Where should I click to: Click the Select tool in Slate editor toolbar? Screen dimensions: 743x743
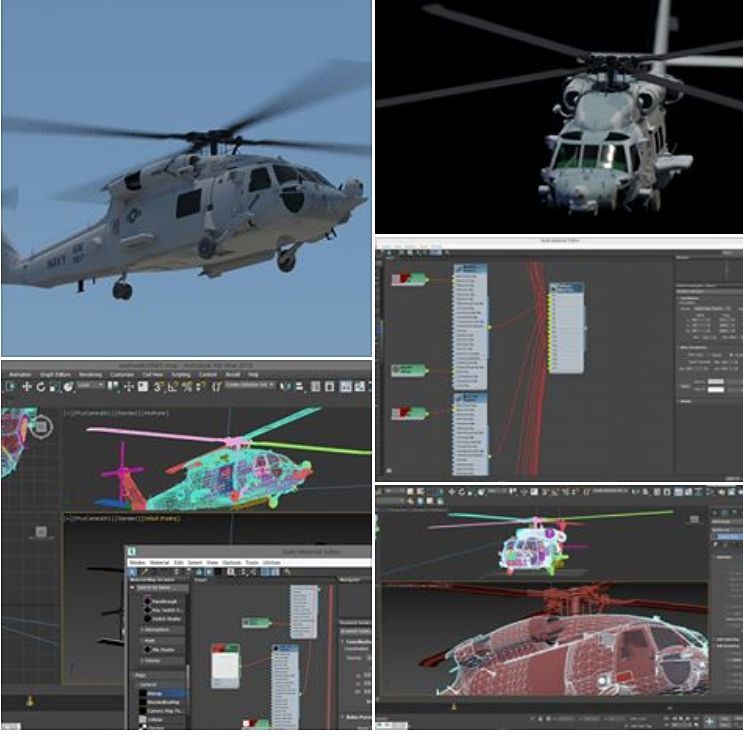[x=134, y=572]
